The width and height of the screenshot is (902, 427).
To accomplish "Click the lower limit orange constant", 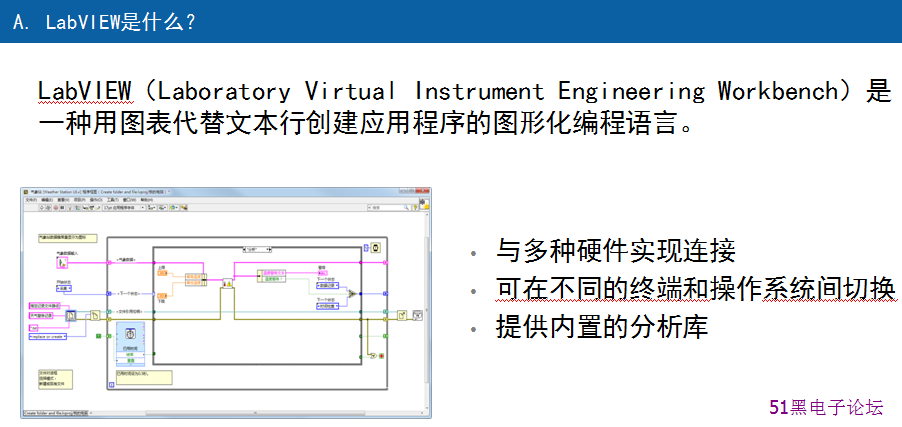I will click(x=162, y=296).
